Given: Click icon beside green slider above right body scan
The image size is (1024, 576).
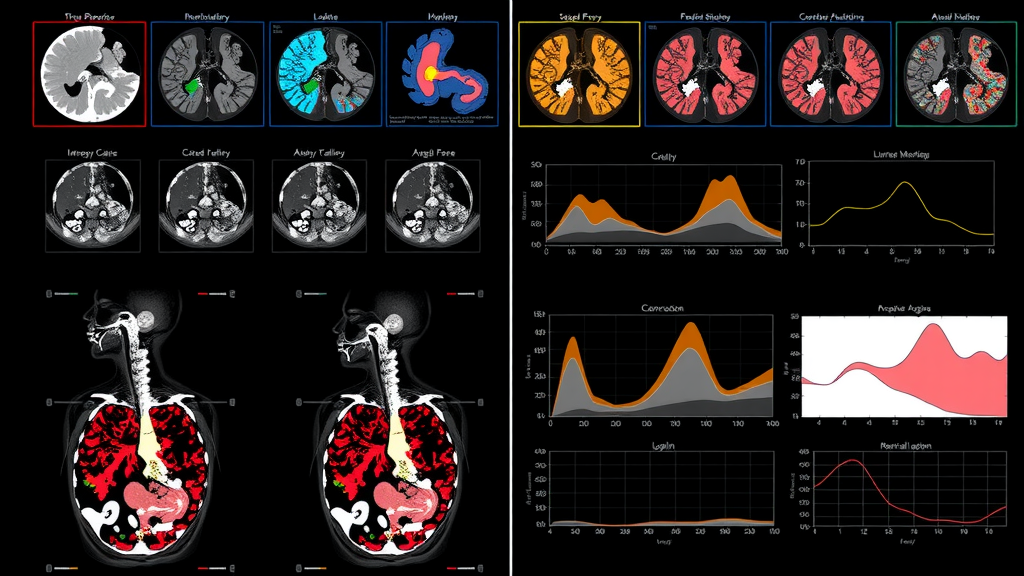Looking at the screenshot, I should [299, 294].
